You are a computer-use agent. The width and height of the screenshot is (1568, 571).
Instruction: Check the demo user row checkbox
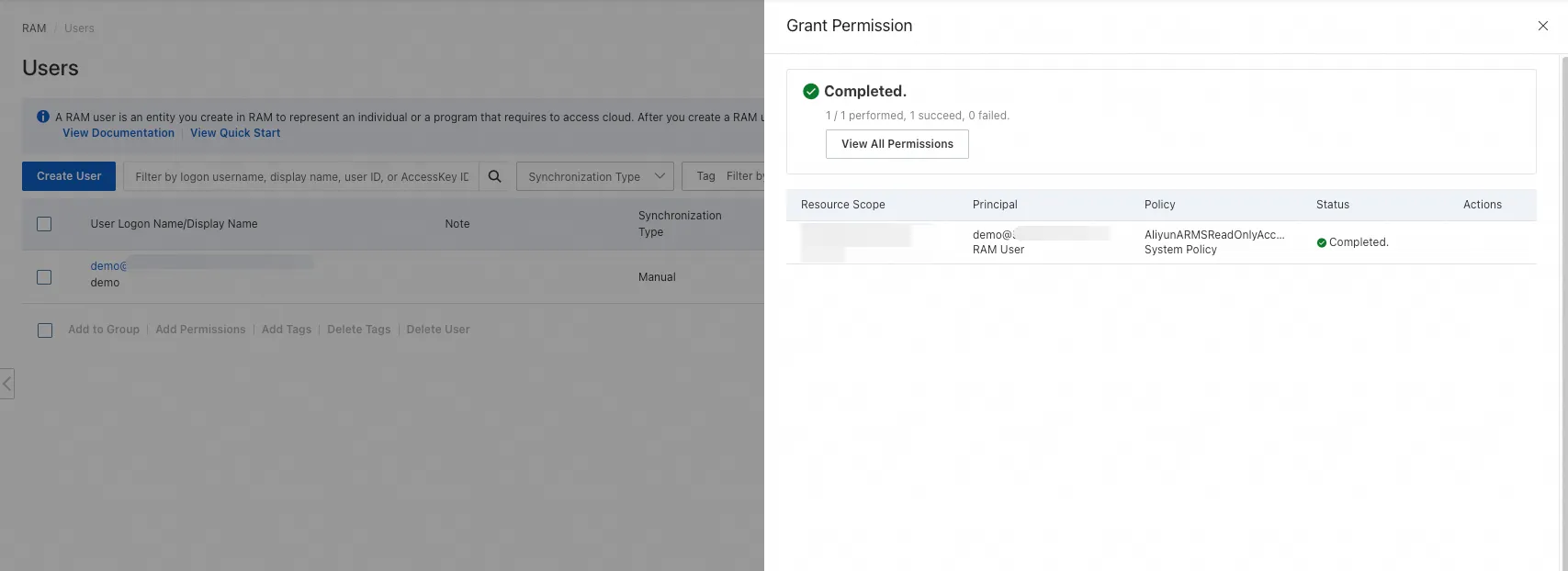point(44,277)
